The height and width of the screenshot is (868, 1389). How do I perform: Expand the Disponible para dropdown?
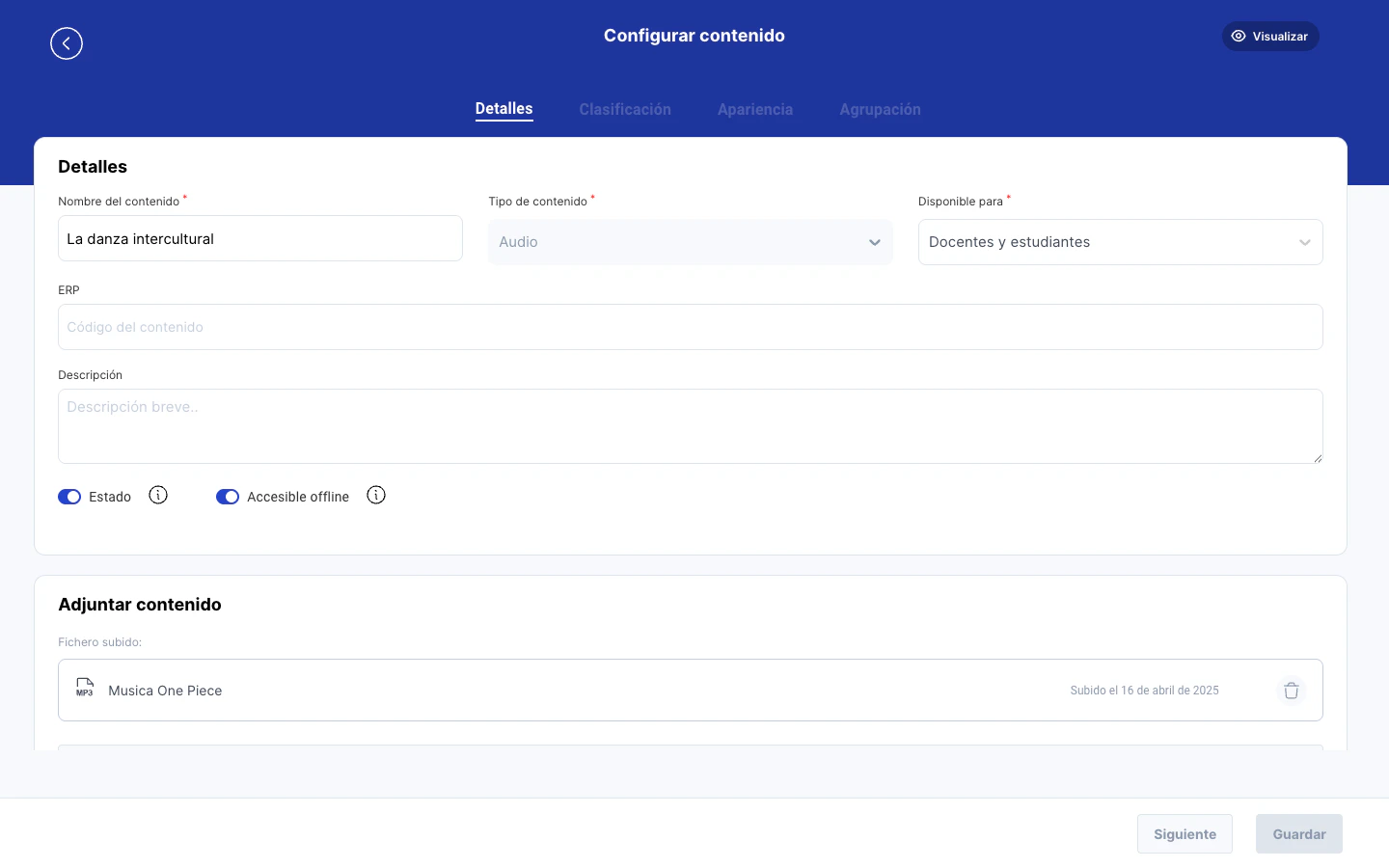click(1121, 242)
